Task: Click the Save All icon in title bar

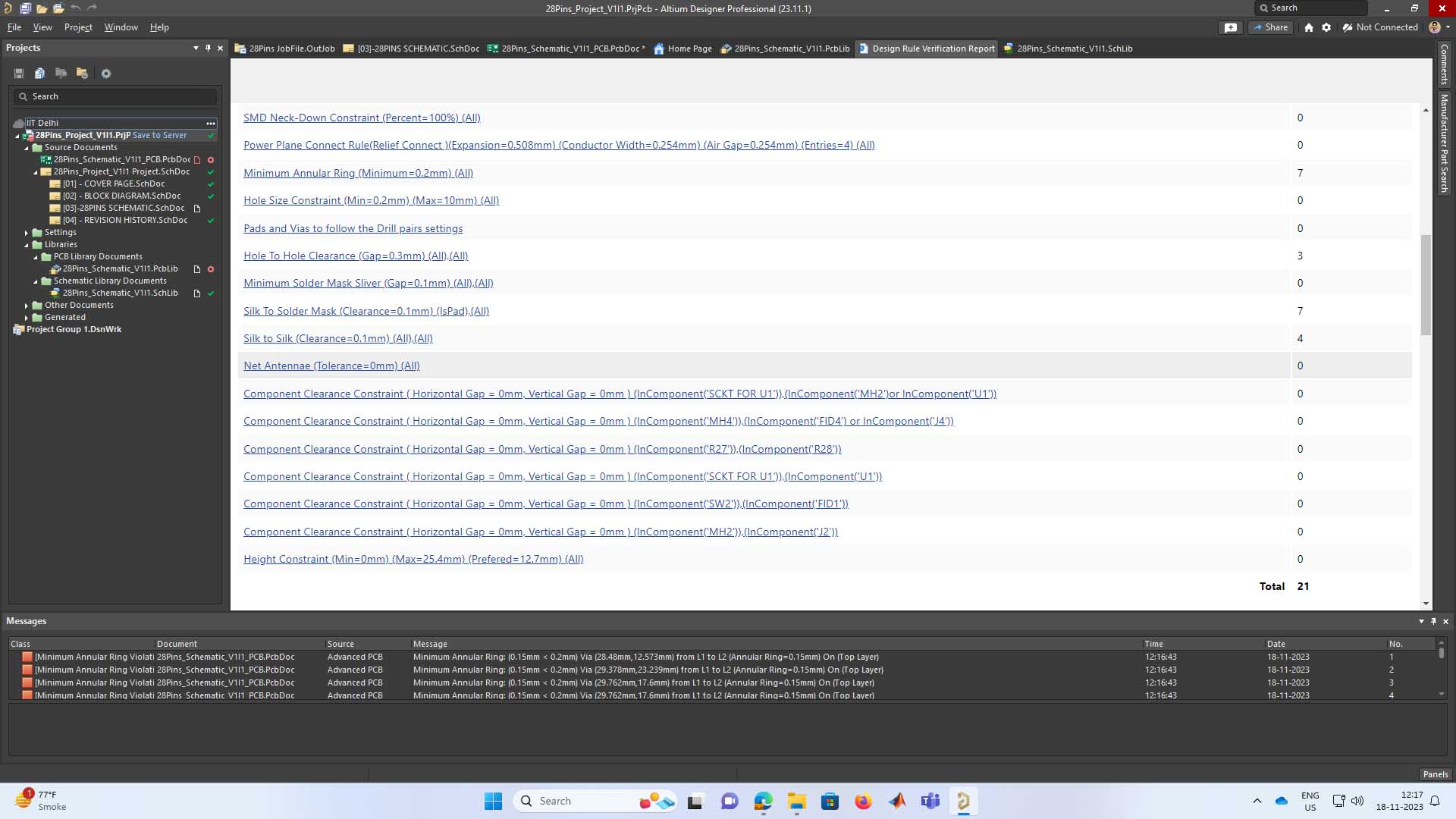Action: (25, 8)
